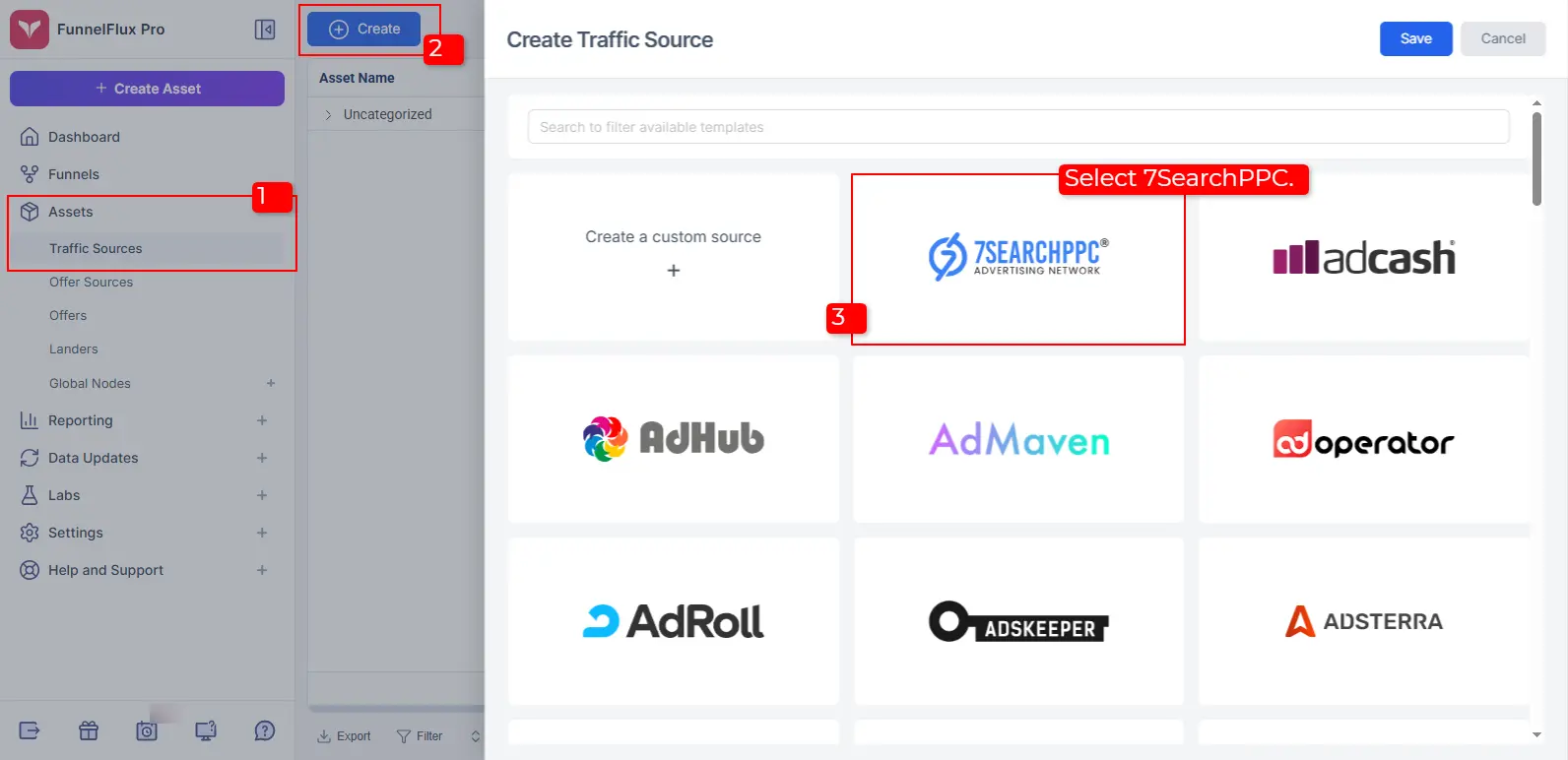Click the Asset Name column header
Image resolution: width=1568 pixels, height=760 pixels.
click(357, 78)
